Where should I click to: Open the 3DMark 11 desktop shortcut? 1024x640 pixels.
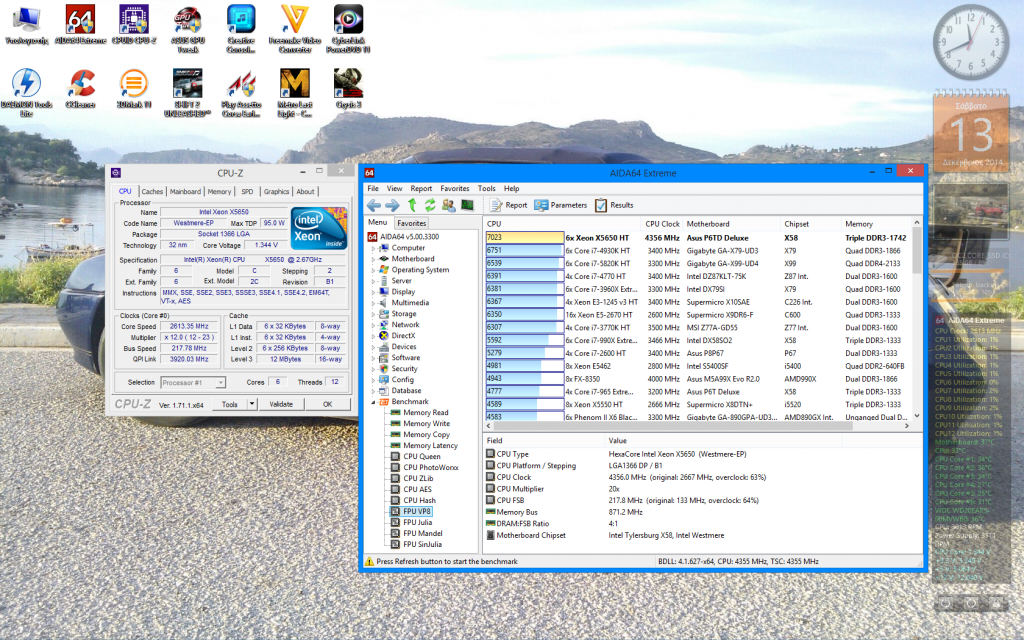(134, 89)
